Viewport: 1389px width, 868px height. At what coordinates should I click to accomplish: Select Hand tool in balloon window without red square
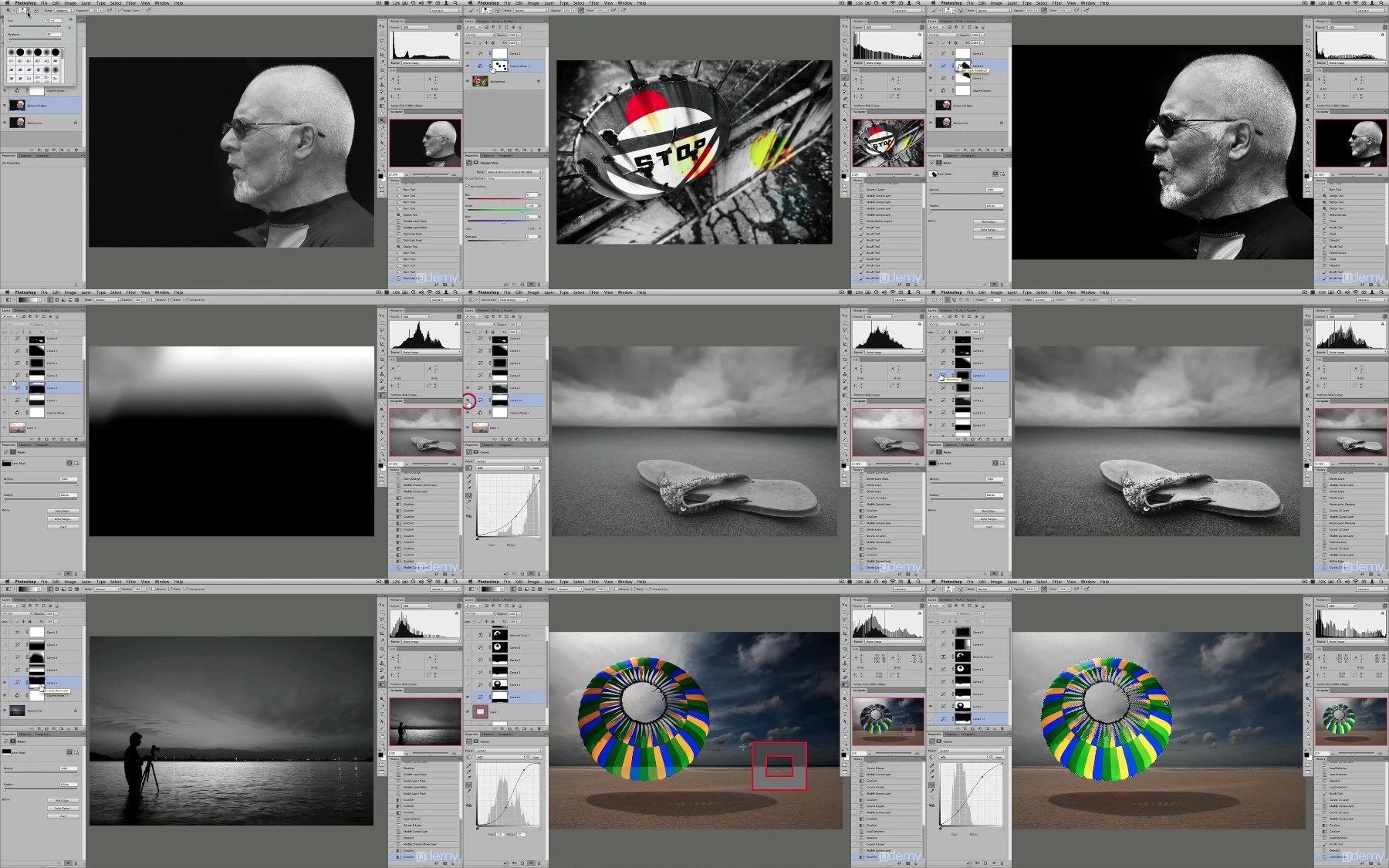click(1308, 737)
